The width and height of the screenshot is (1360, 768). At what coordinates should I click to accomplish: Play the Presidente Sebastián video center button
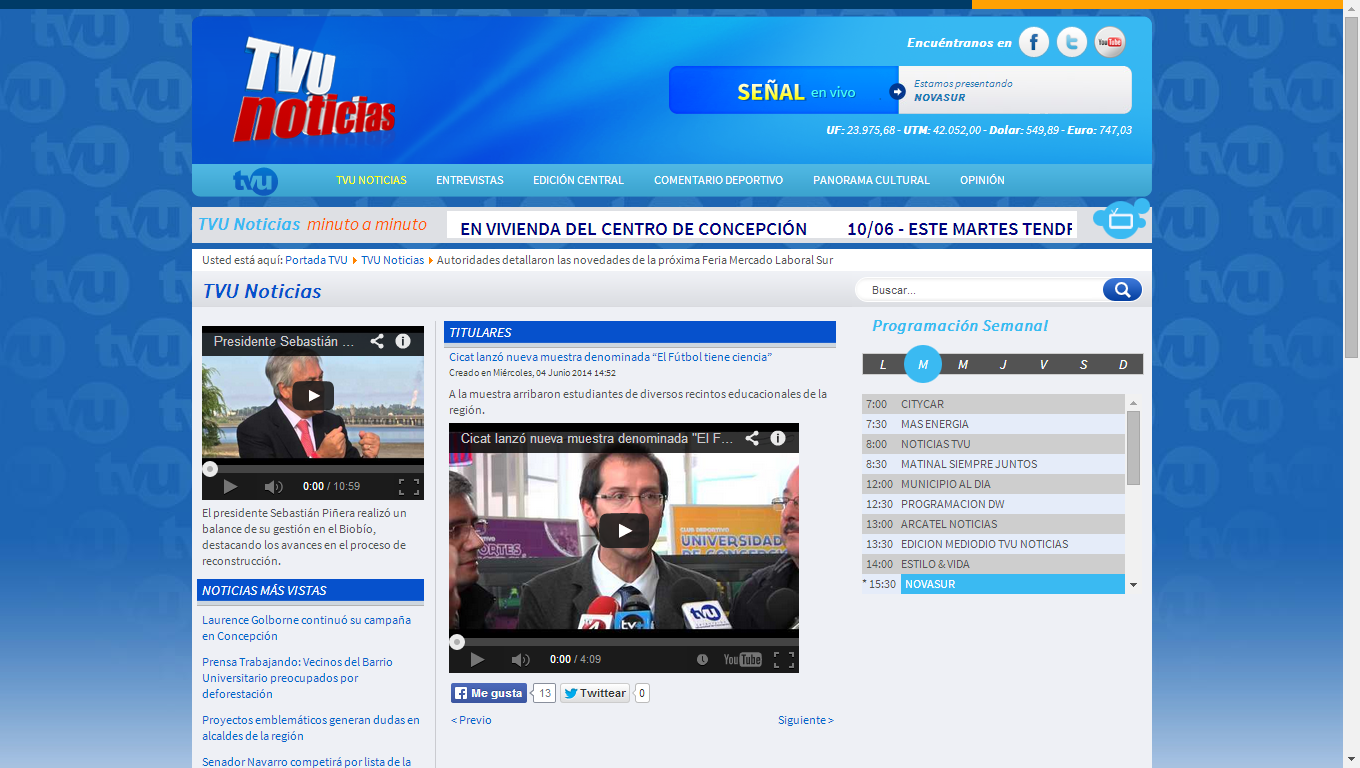313,396
